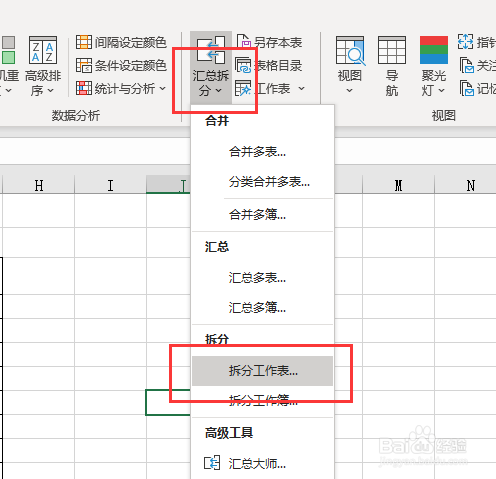Open 汇总大师... advanced tool
Screen dimensions: 496x479
tap(262, 463)
